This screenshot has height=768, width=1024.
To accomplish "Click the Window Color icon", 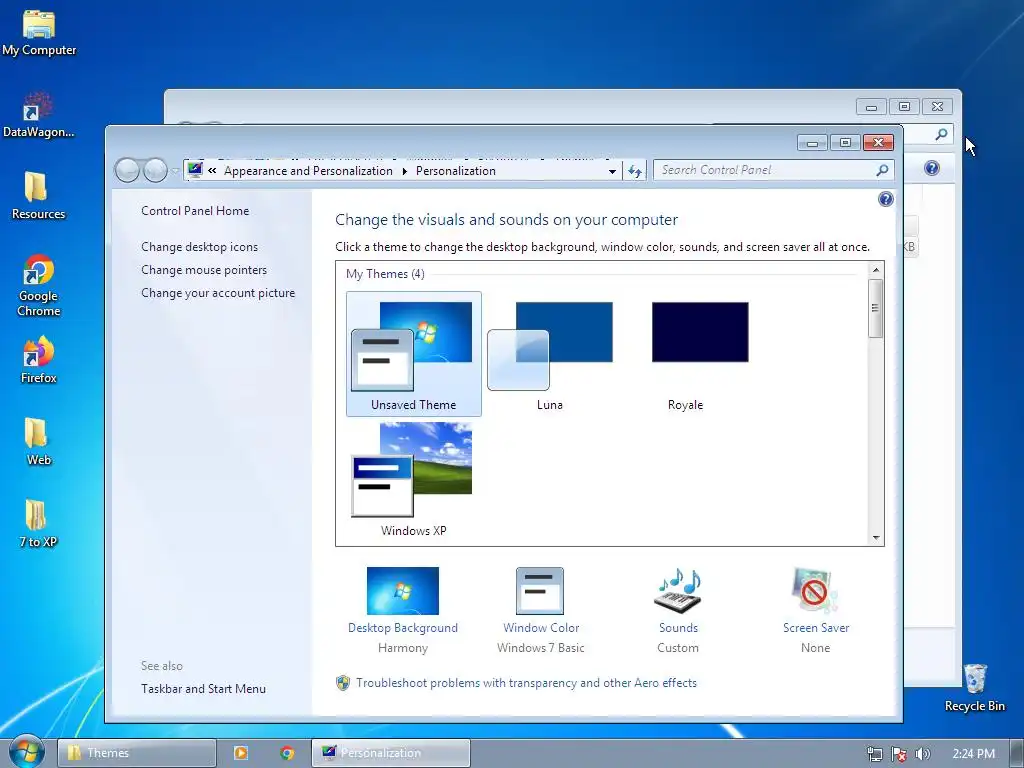I will (539, 590).
